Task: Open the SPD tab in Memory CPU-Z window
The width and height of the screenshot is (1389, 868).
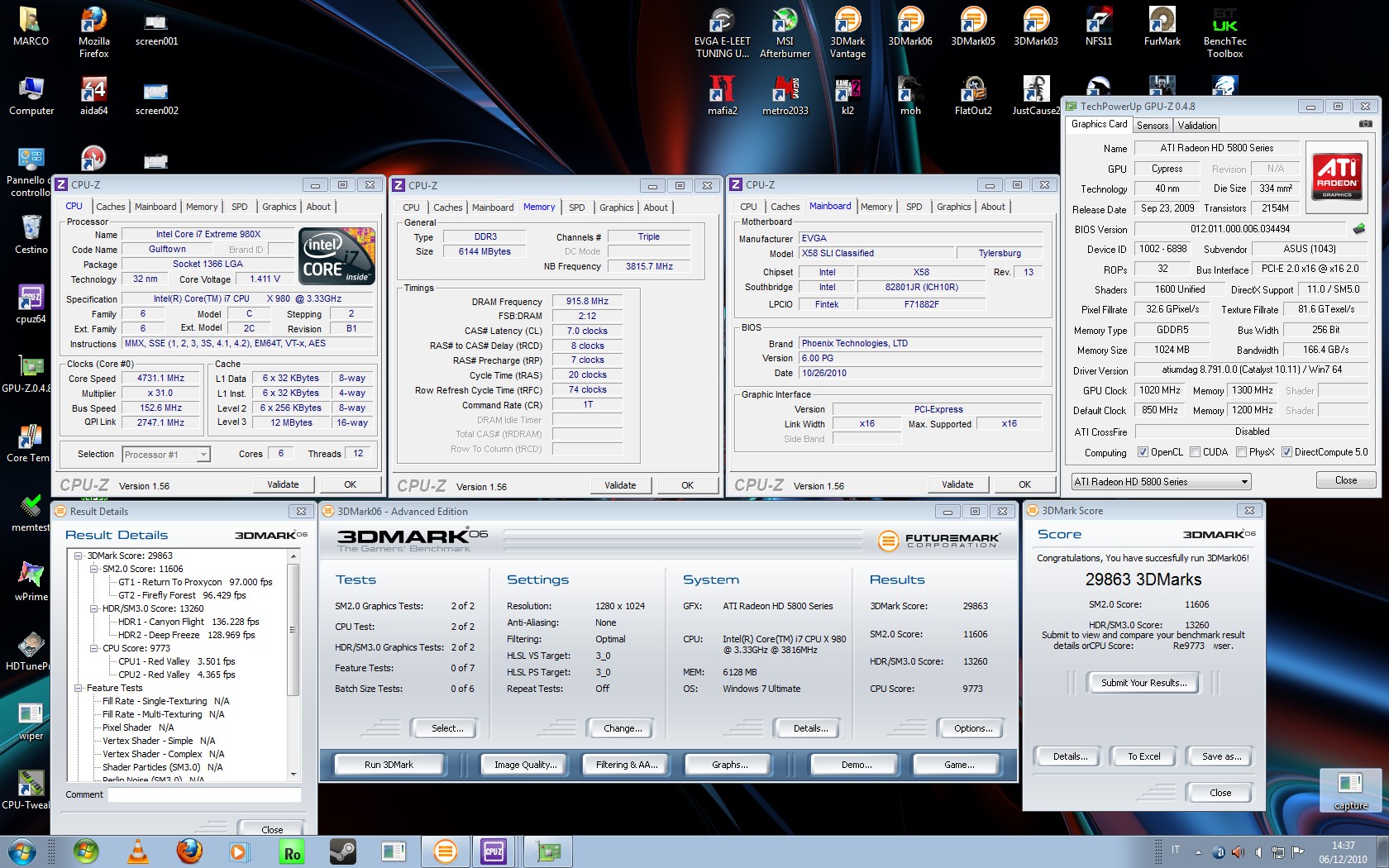Action: 577,207
